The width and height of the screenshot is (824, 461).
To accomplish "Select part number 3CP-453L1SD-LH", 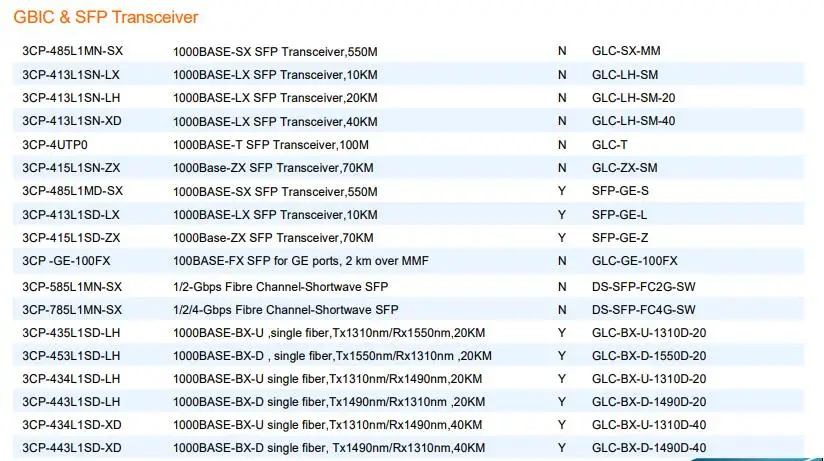I will click(71, 356).
